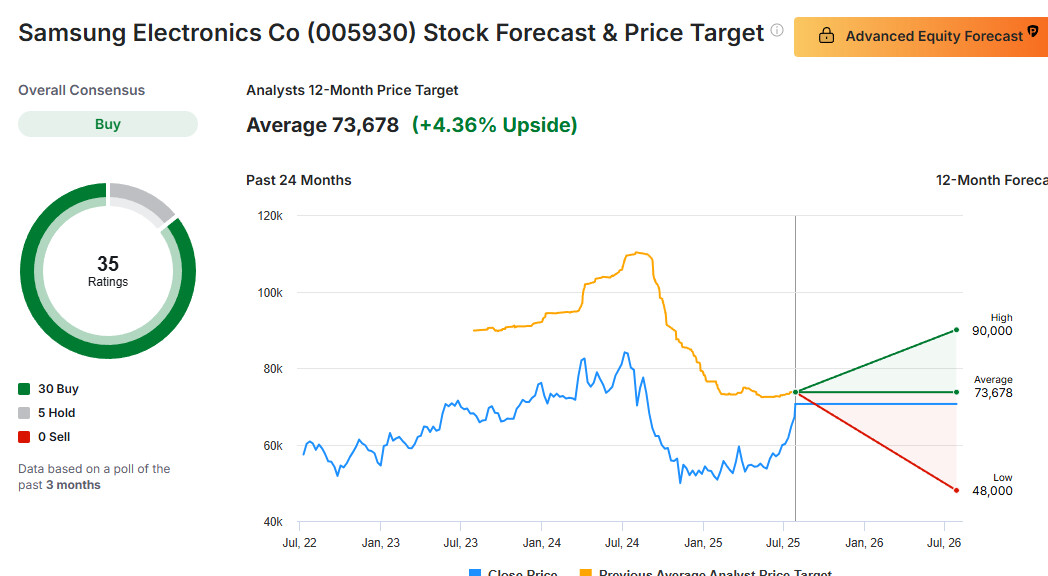Click the lock icon on Advanced Equity Forecast
The height and width of the screenshot is (576, 1048).
826,36
